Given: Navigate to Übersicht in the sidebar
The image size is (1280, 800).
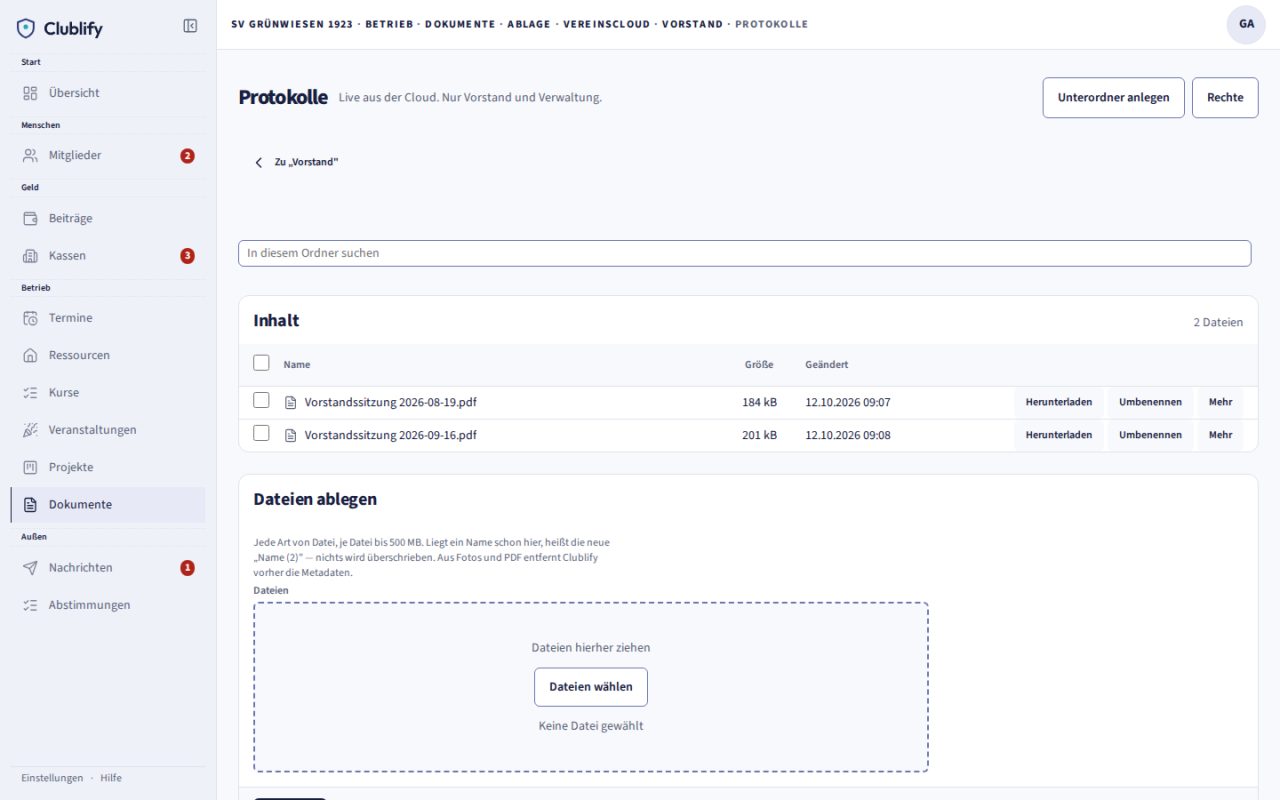Looking at the screenshot, I should tap(108, 93).
